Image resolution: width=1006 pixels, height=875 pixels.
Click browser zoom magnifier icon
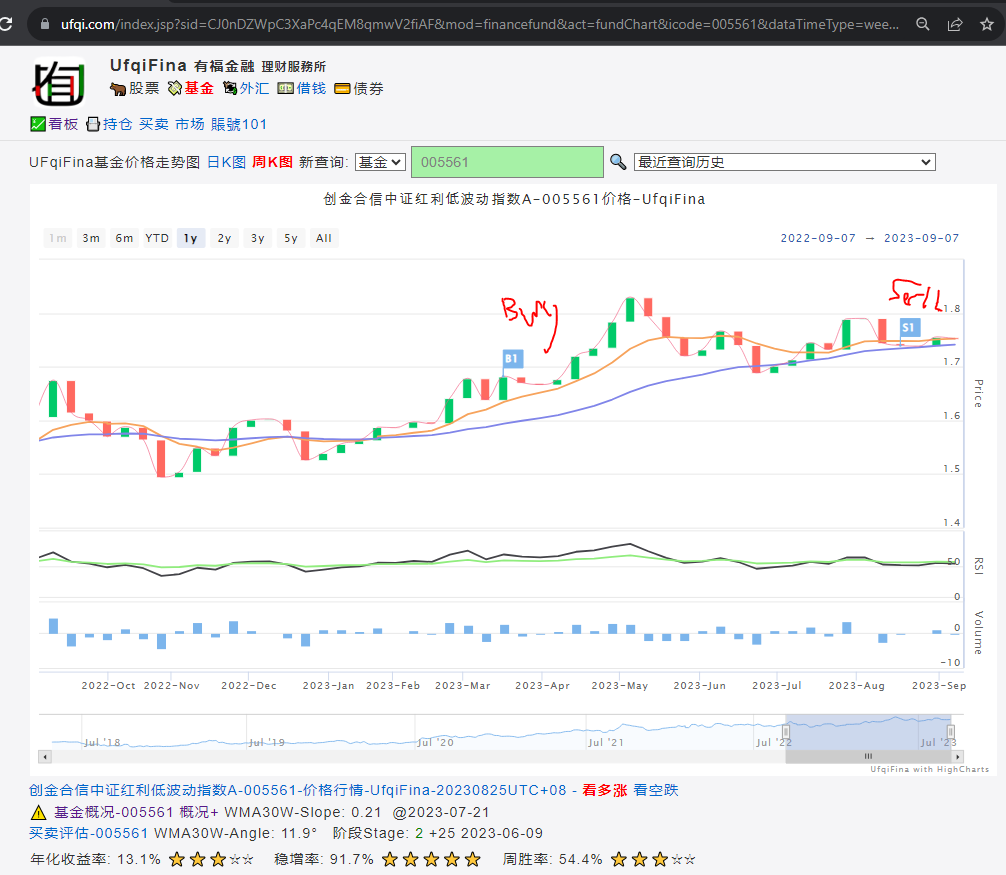click(923, 23)
